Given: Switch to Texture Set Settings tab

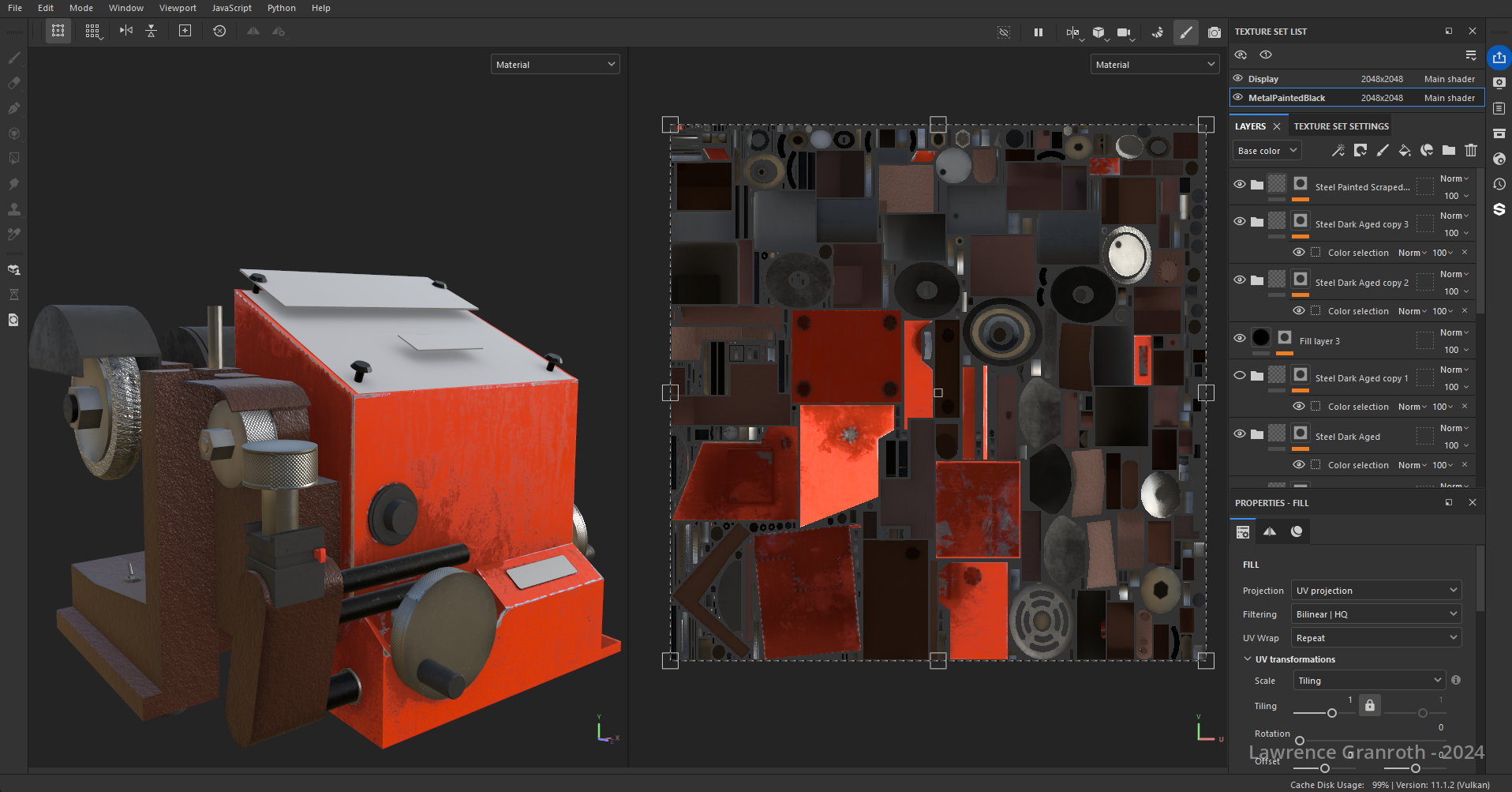Looking at the screenshot, I should point(1341,126).
